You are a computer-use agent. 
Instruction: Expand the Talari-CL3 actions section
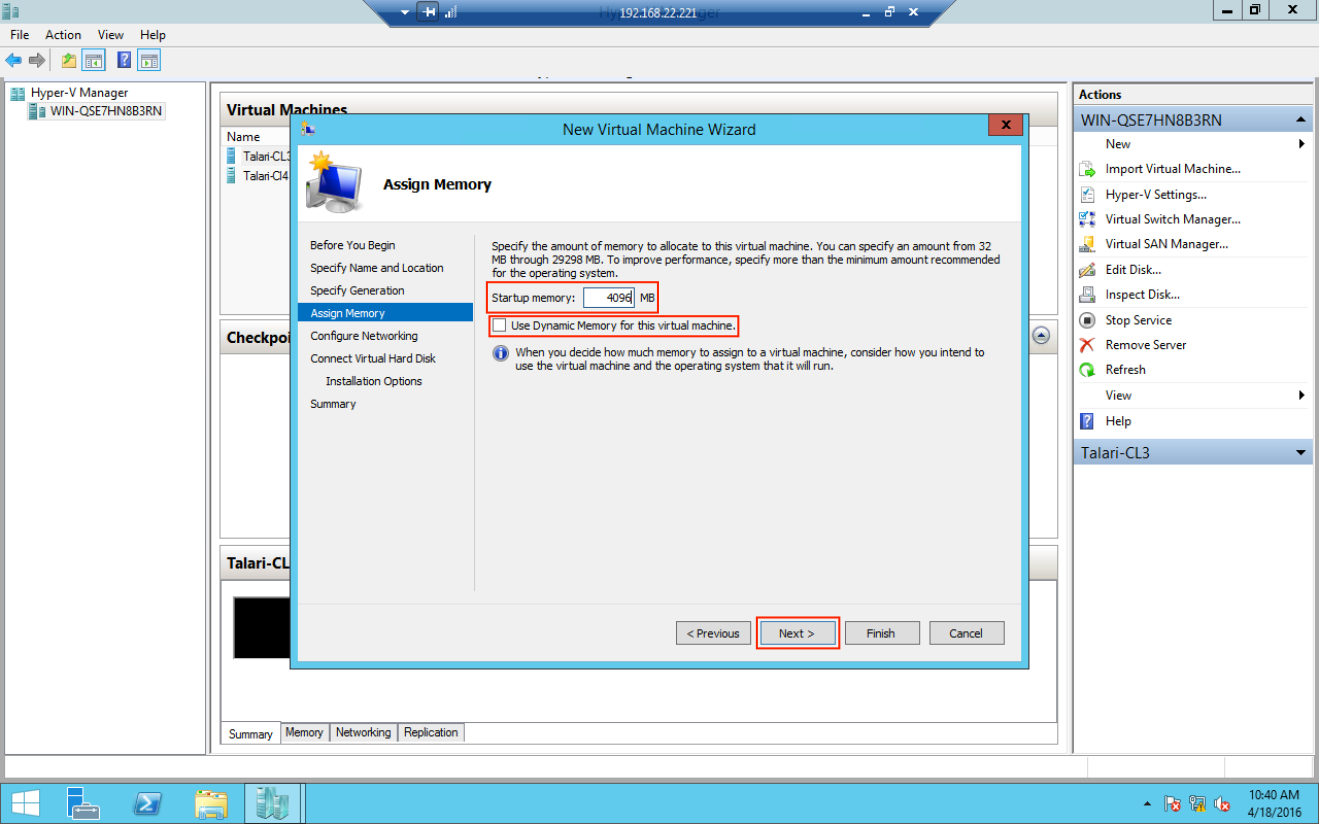point(1301,453)
